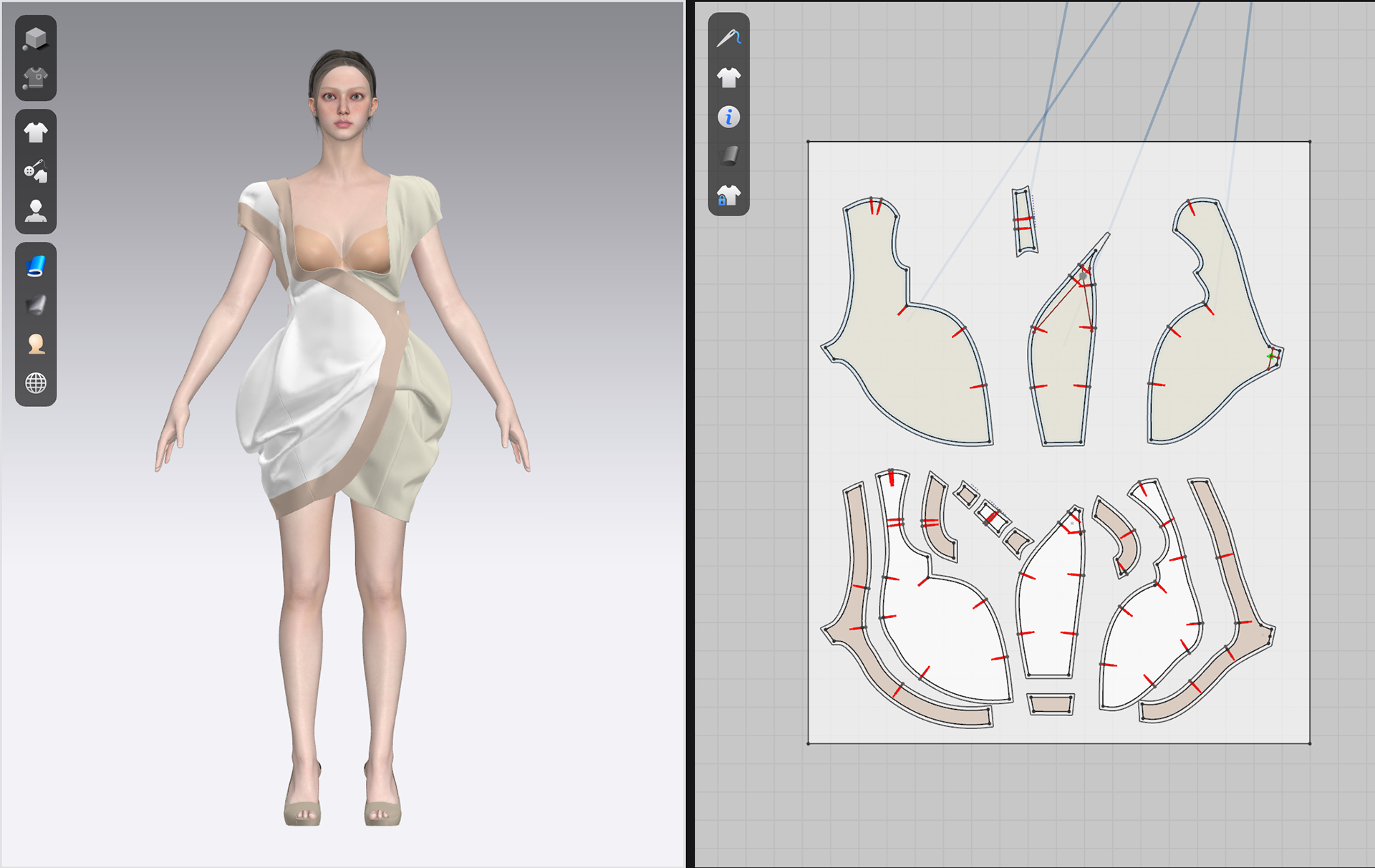Click the blue info icon in 2D toolbar
Screen dimensions: 1375x868
pyautogui.click(x=728, y=117)
